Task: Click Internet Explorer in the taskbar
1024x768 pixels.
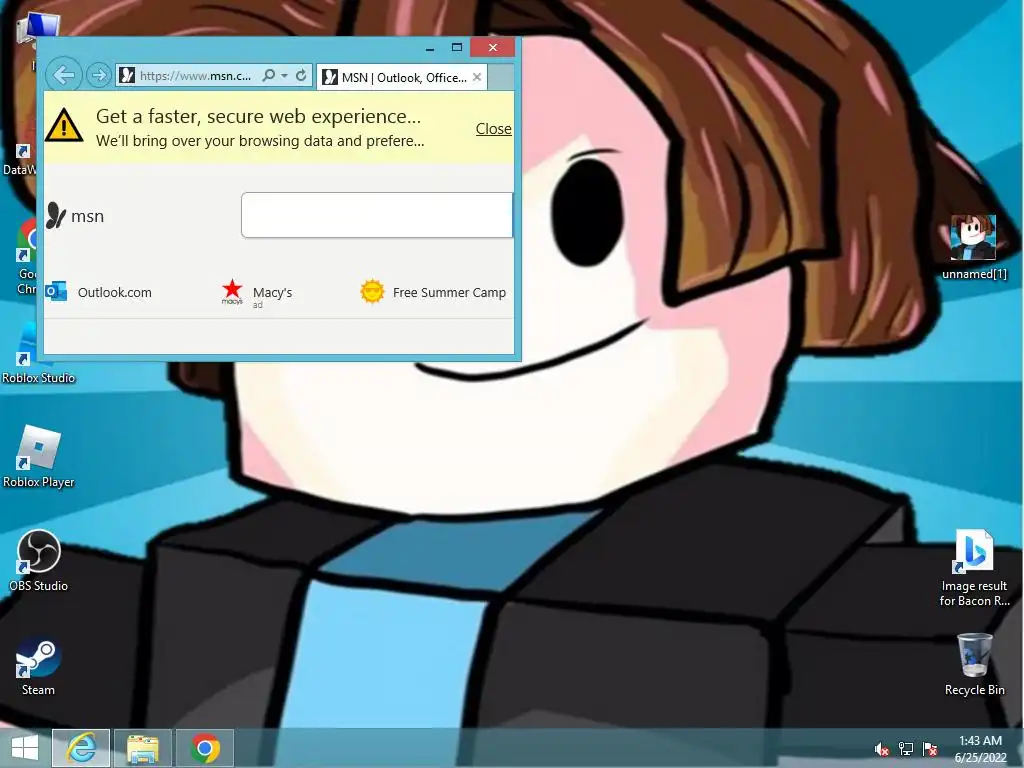Action: [81, 748]
